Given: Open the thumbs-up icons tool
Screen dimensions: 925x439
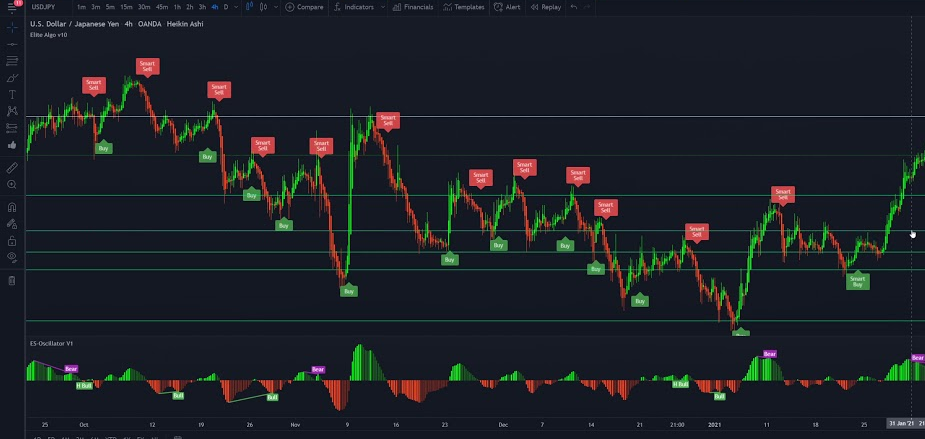Looking at the screenshot, I should (12, 145).
